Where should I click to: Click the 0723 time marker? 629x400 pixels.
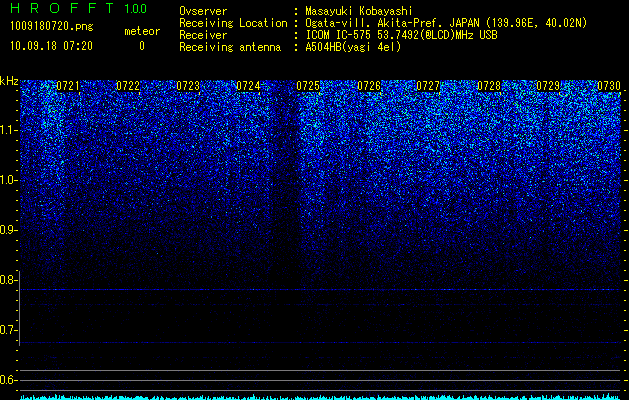pyautogui.click(x=188, y=86)
